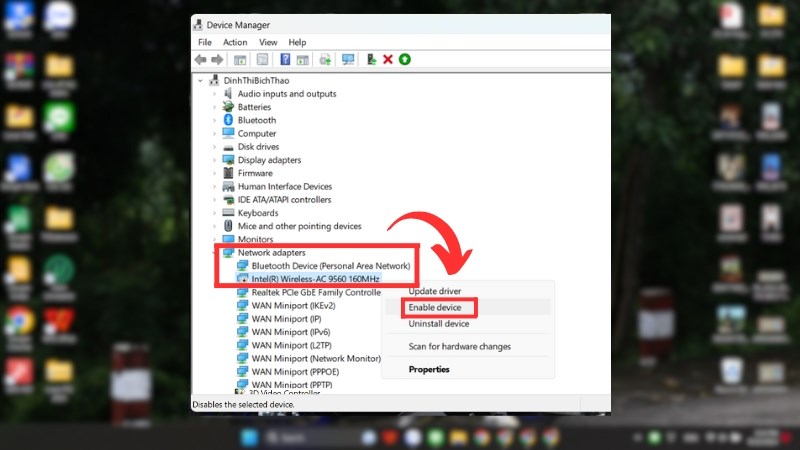This screenshot has width=800, height=450.
Task: Expand the Computer category chevron
Action: tap(214, 134)
